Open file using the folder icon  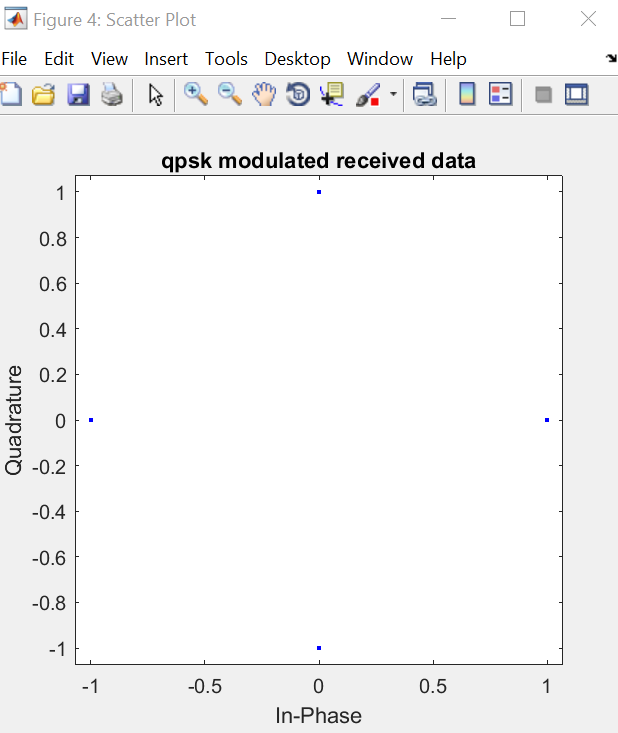(43, 94)
